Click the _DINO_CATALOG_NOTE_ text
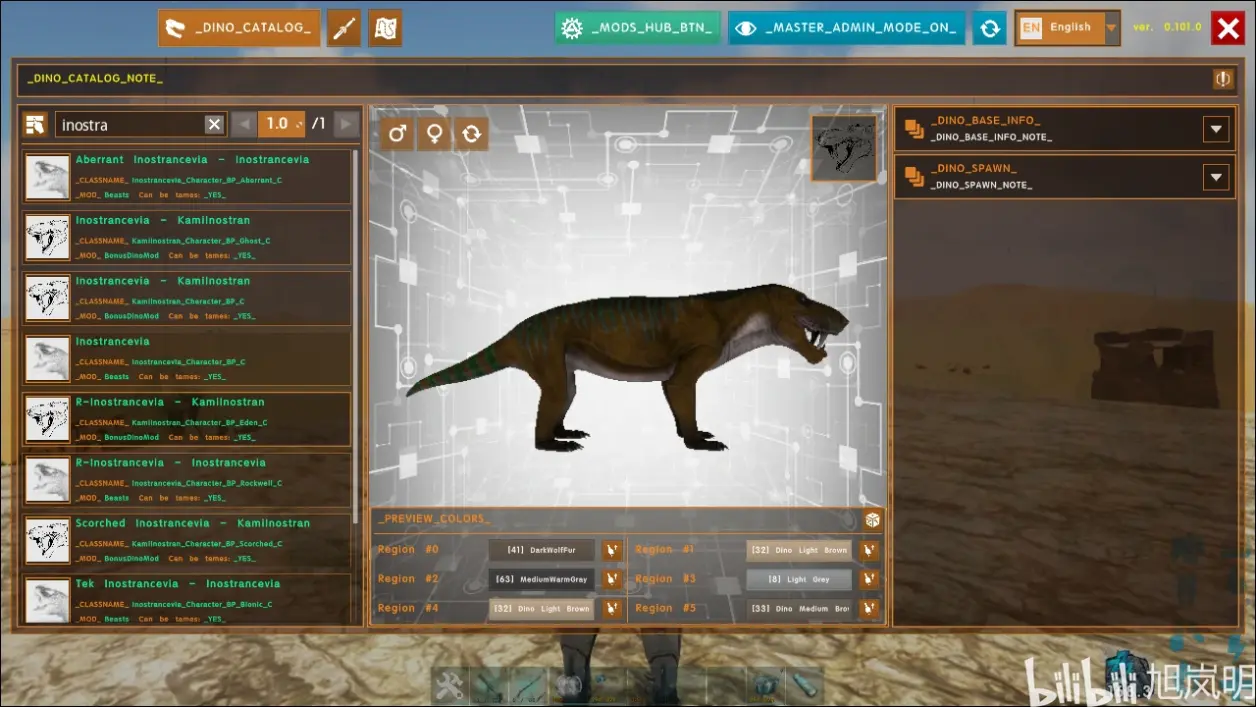This screenshot has width=1256, height=707. tap(95, 78)
